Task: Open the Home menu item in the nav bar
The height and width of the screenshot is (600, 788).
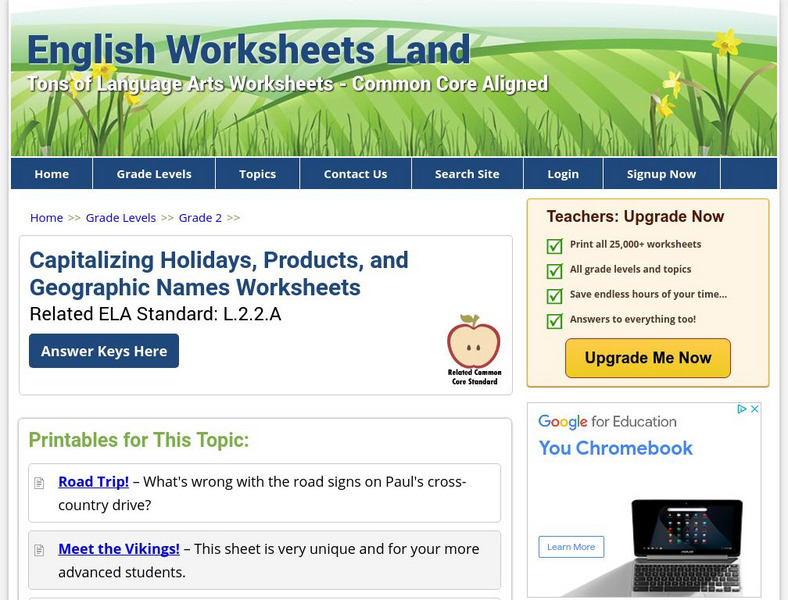Action: click(x=52, y=174)
